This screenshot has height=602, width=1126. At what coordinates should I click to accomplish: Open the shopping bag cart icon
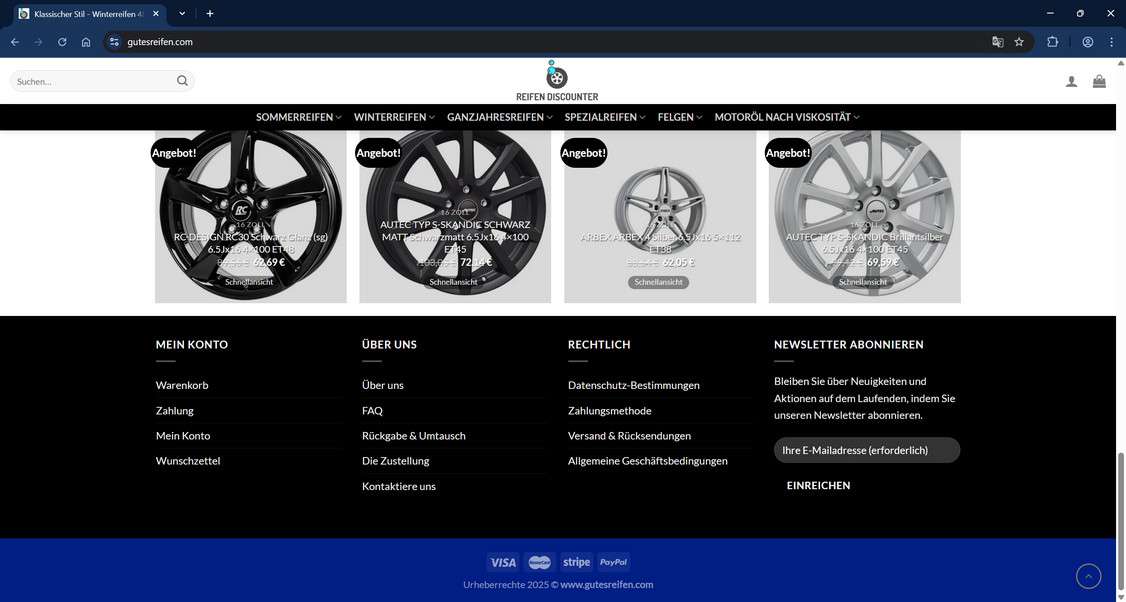click(1099, 81)
